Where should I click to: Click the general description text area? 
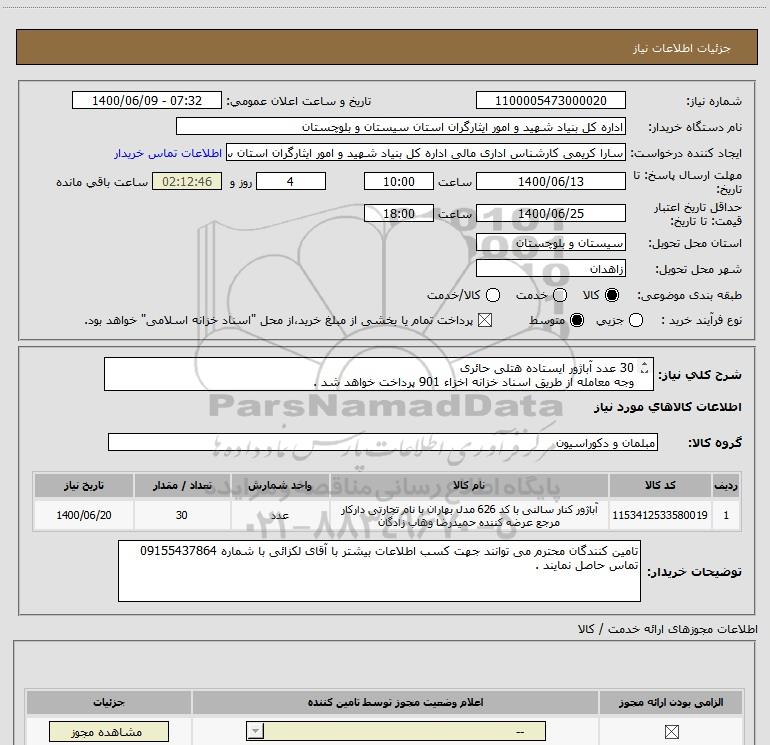379,374
